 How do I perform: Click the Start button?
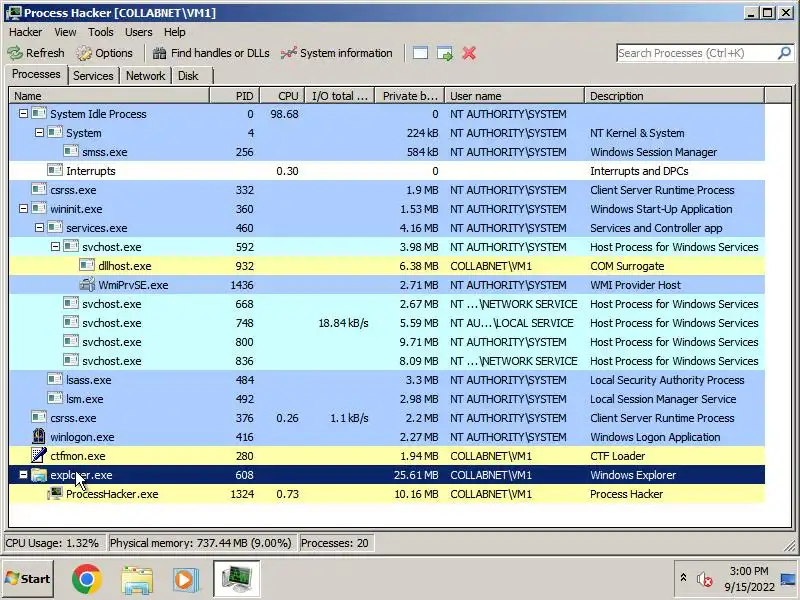tap(28, 579)
